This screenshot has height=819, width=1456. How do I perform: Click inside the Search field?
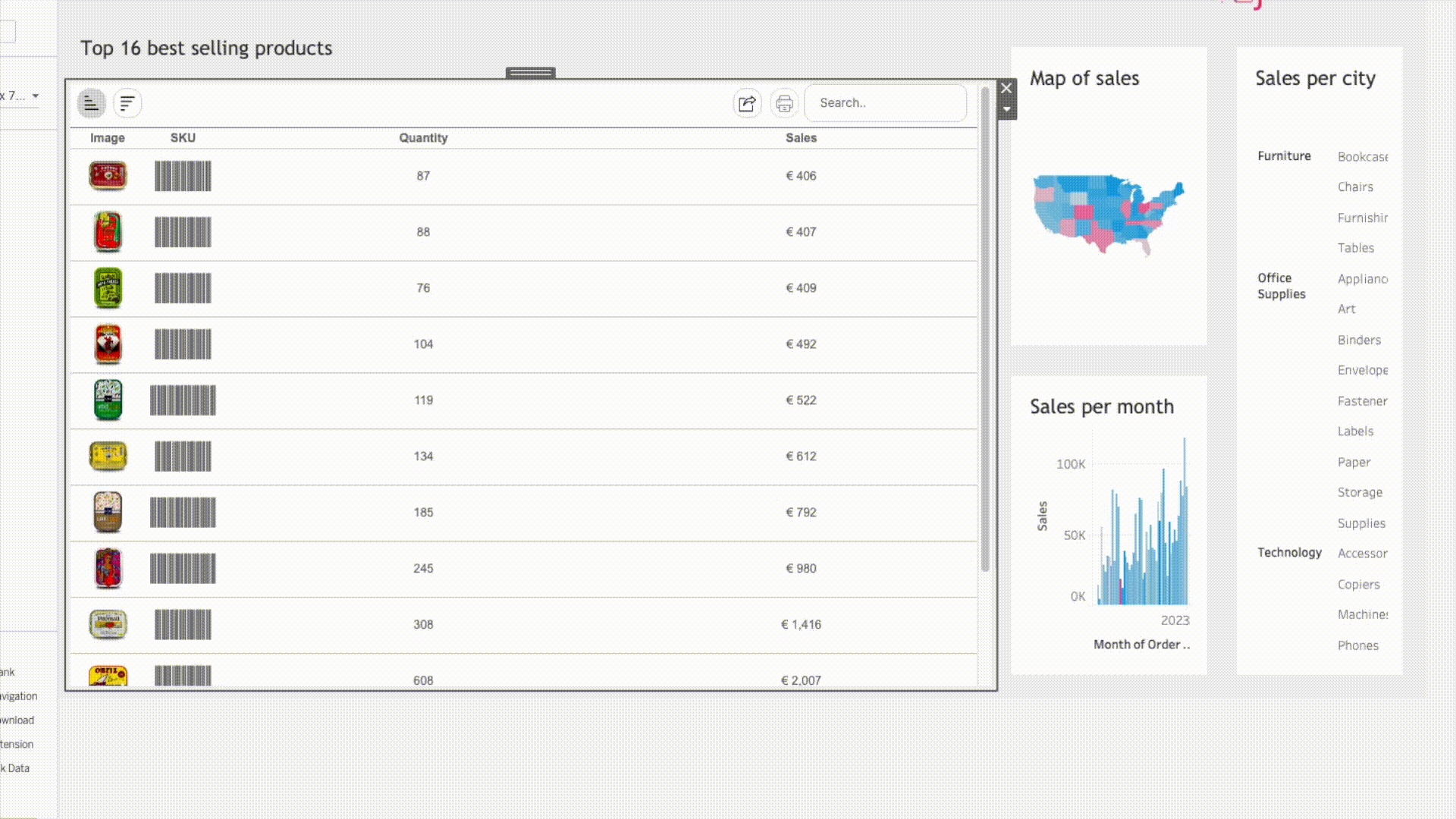click(884, 103)
